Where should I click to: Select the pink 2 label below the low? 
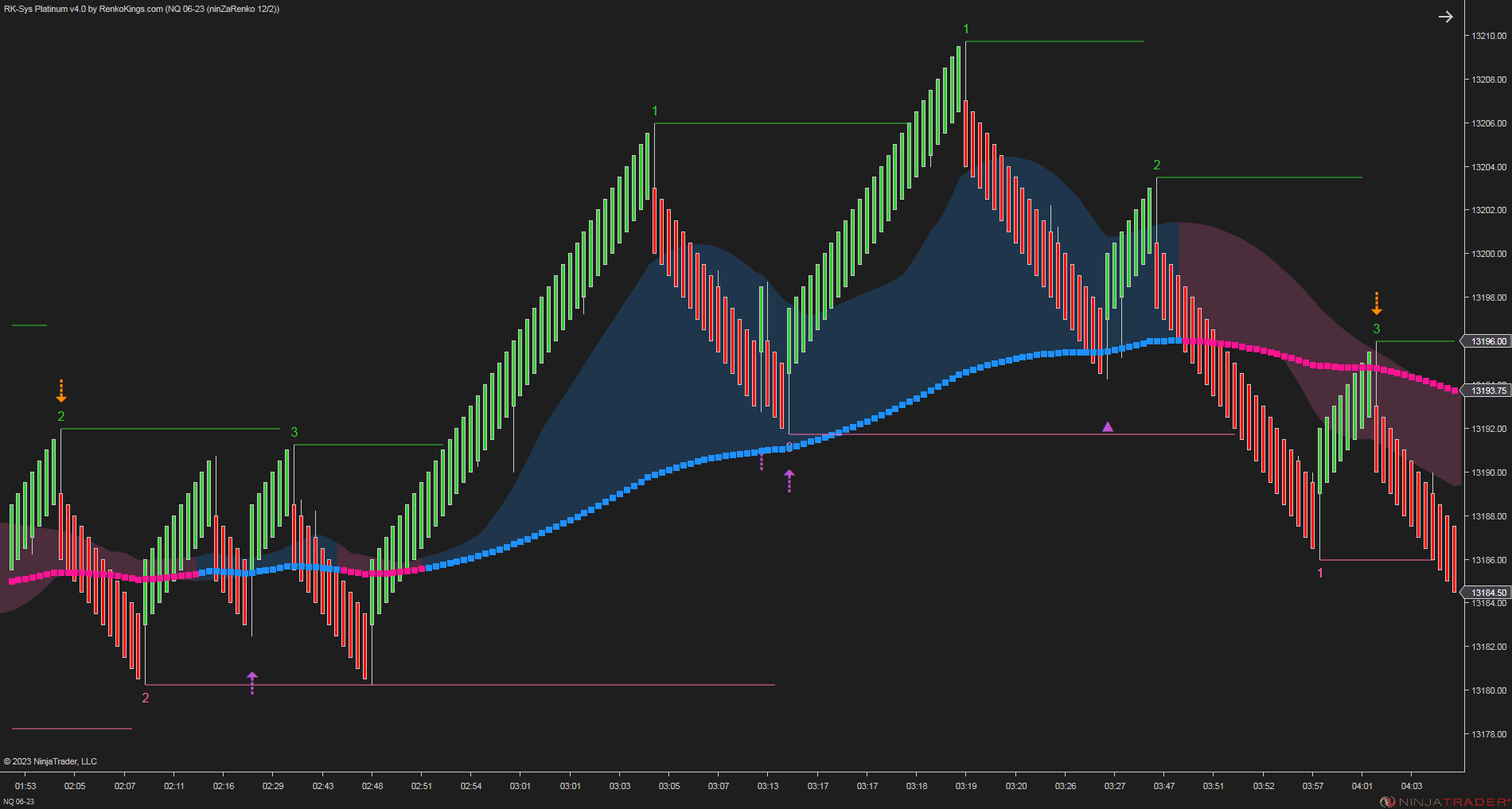(146, 698)
